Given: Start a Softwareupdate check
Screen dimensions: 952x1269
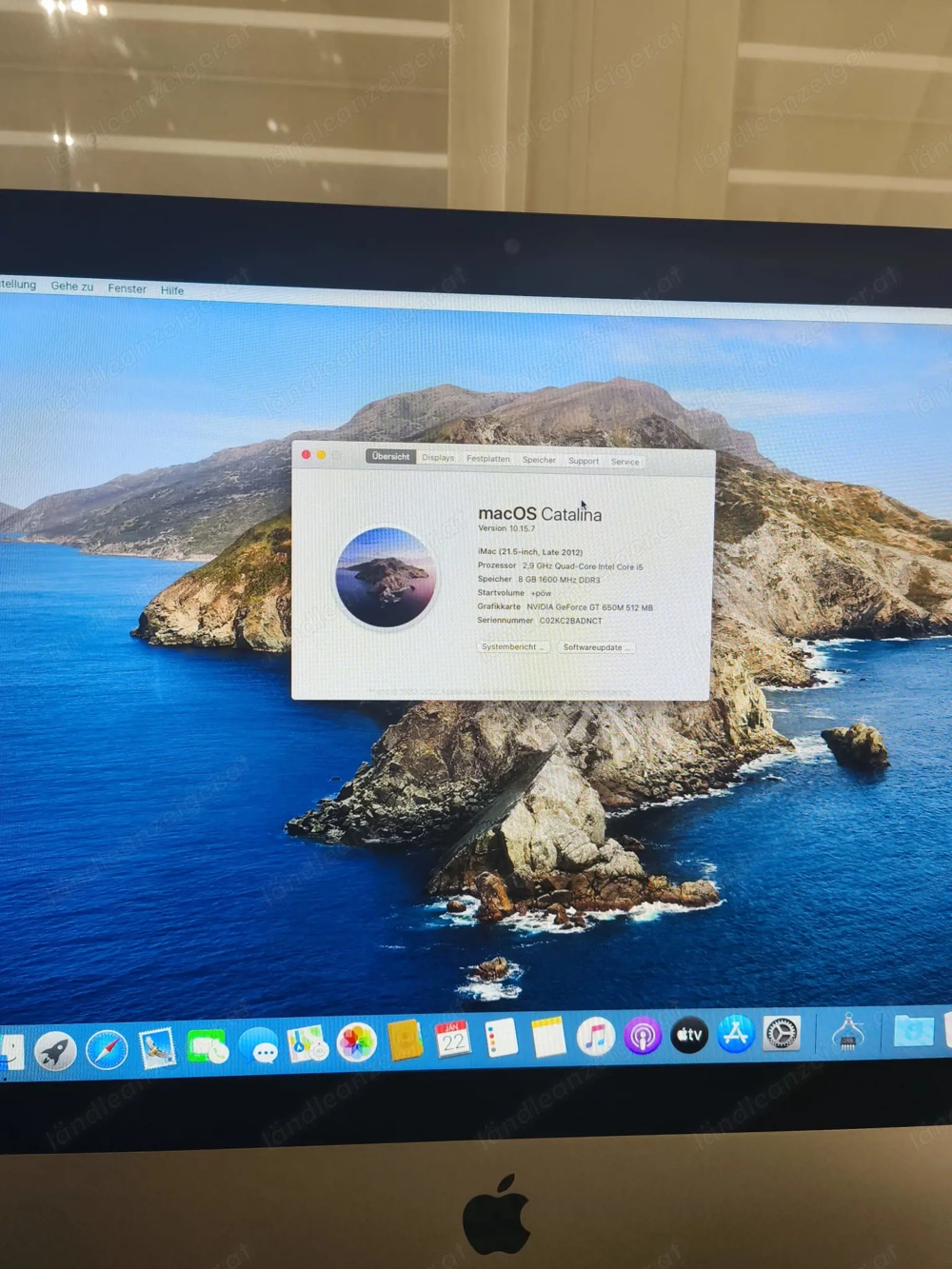Looking at the screenshot, I should point(597,647).
